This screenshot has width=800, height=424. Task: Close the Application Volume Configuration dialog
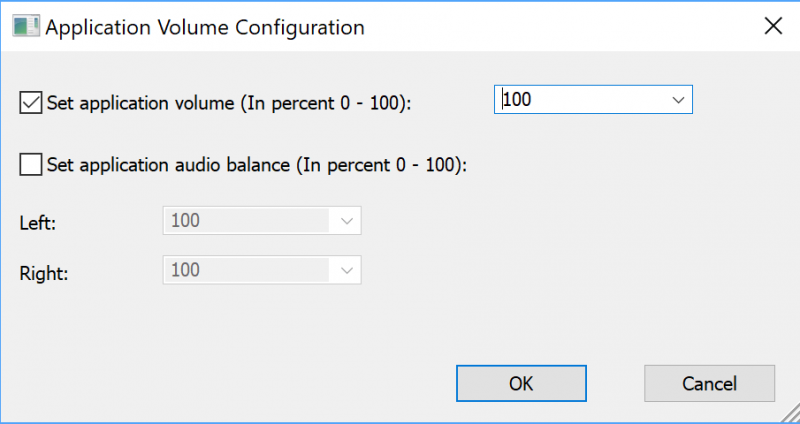point(773,26)
